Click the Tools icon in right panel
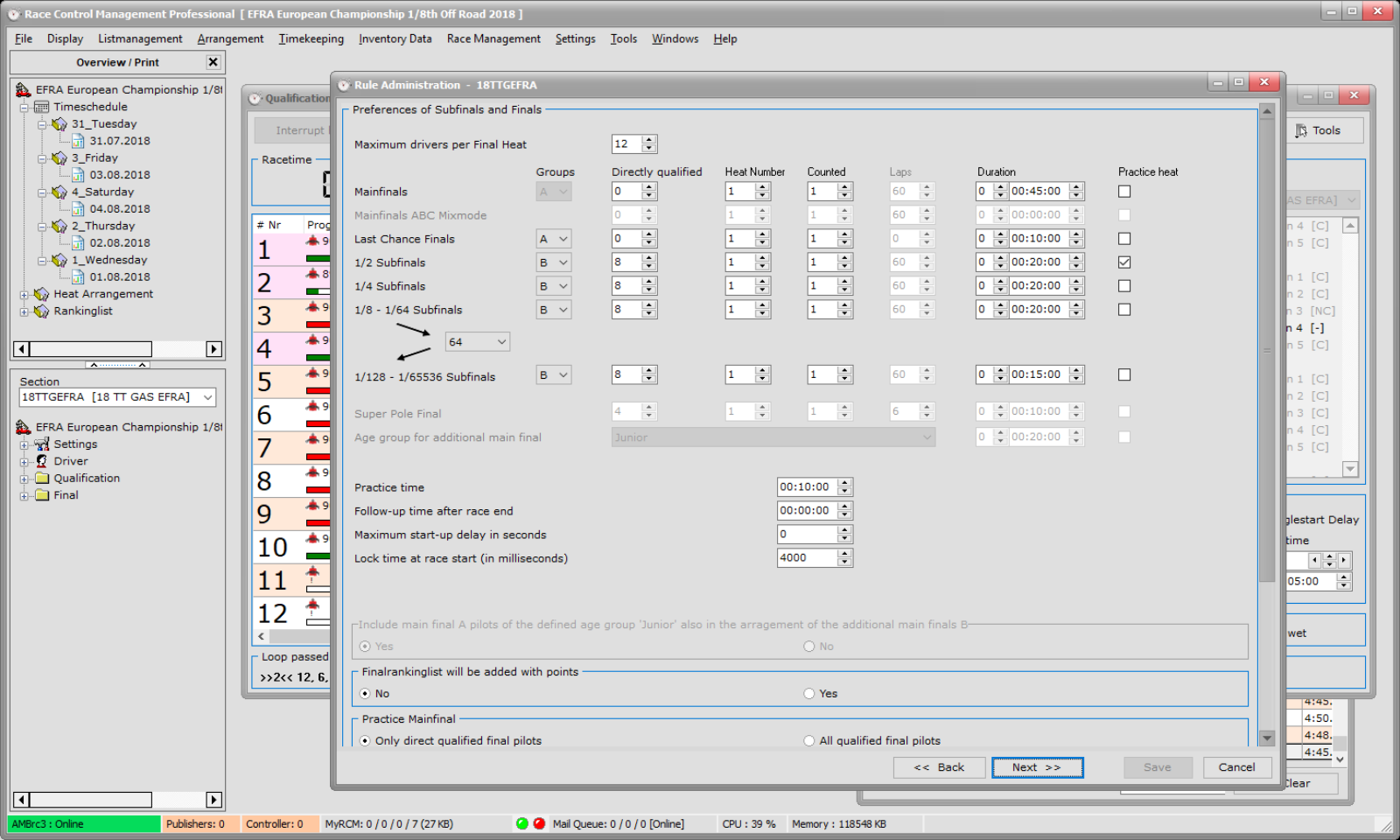 (1301, 130)
